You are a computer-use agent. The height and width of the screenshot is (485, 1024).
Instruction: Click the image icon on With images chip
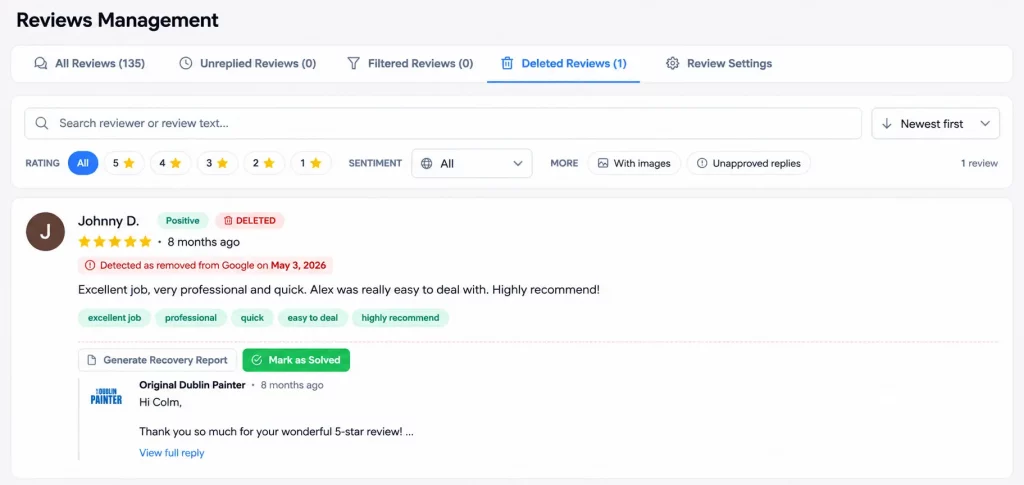point(603,163)
